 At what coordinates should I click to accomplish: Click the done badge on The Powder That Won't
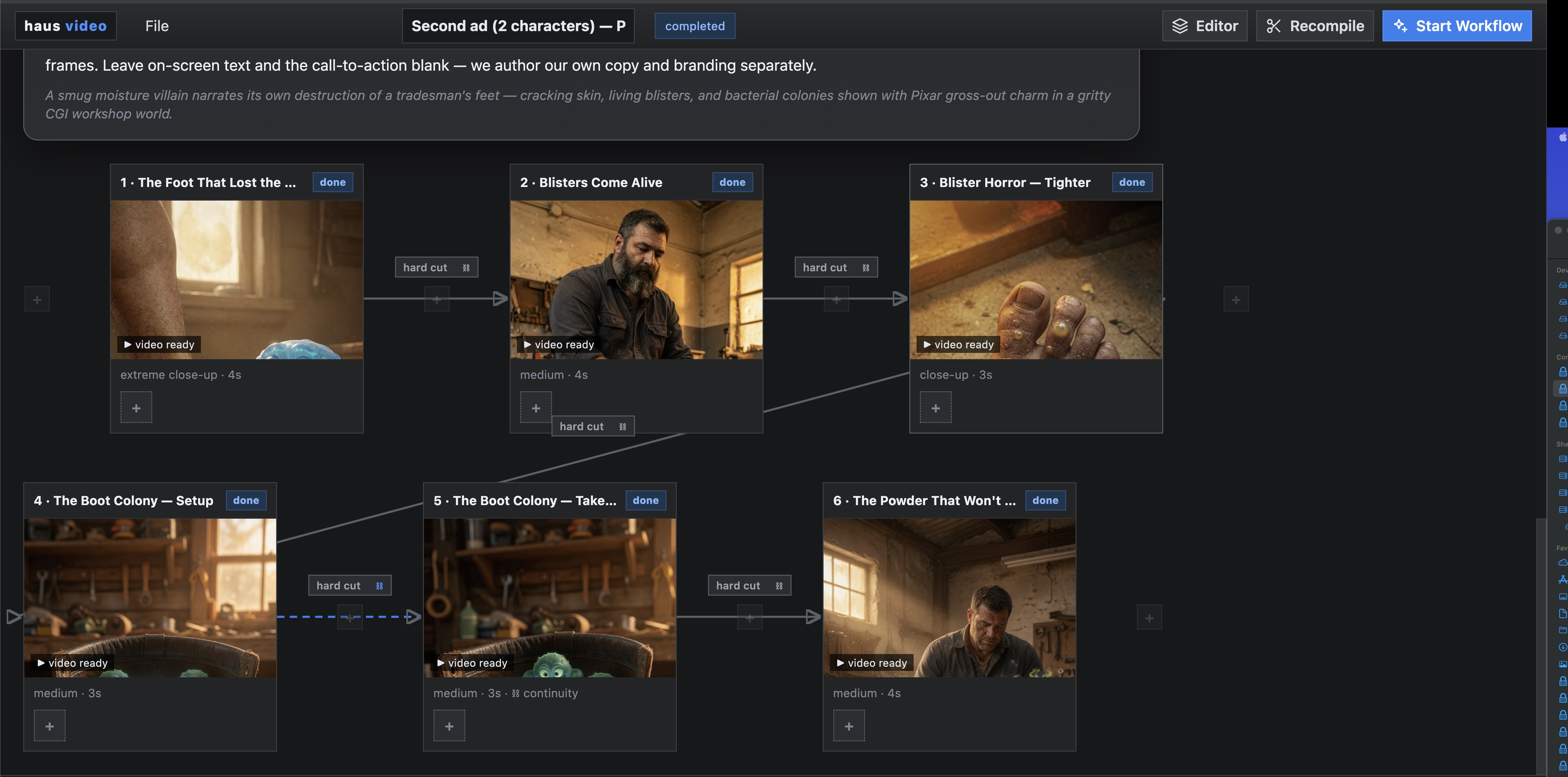[x=1046, y=500]
